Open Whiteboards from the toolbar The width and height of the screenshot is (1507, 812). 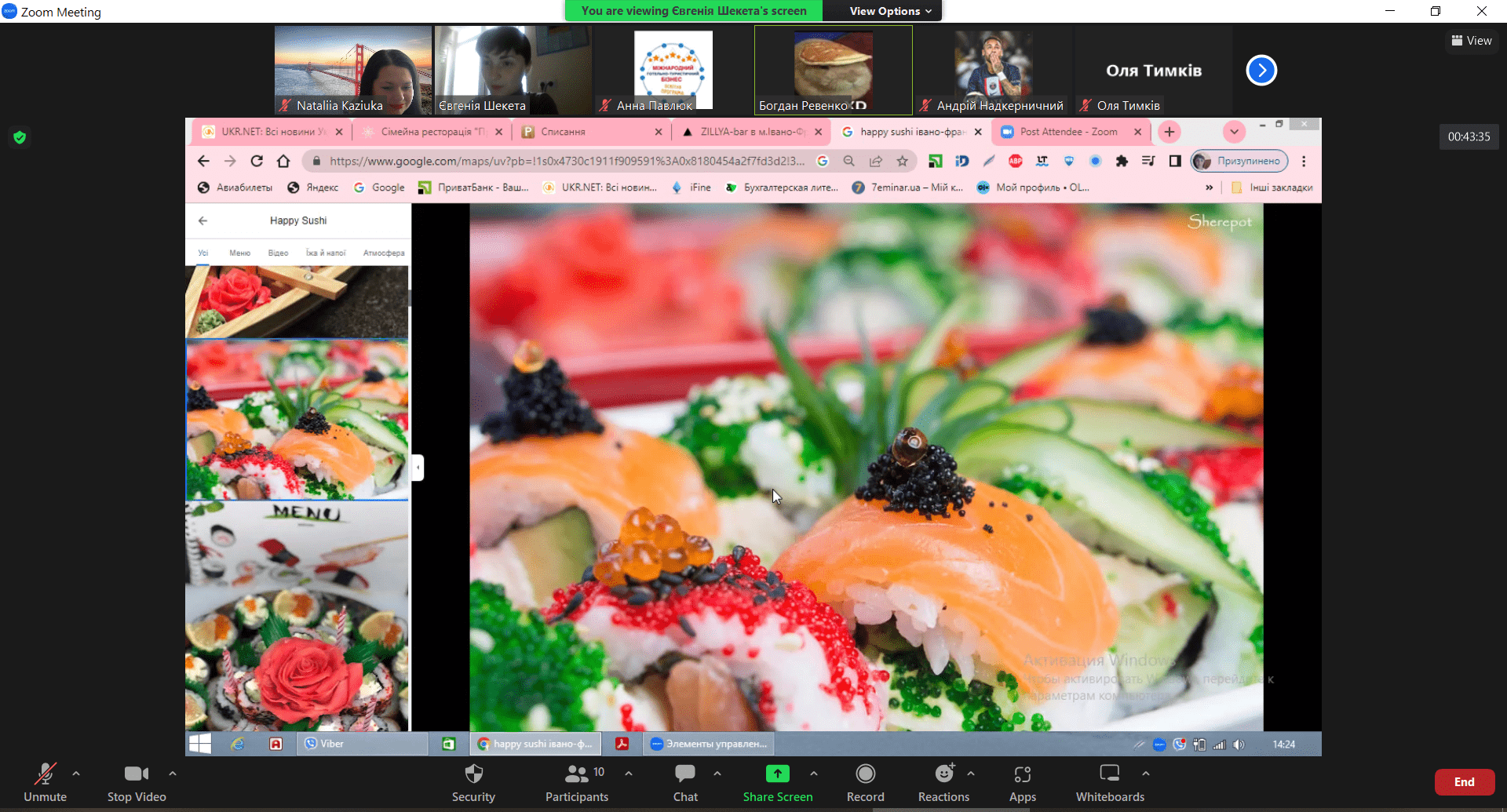coord(1109,774)
